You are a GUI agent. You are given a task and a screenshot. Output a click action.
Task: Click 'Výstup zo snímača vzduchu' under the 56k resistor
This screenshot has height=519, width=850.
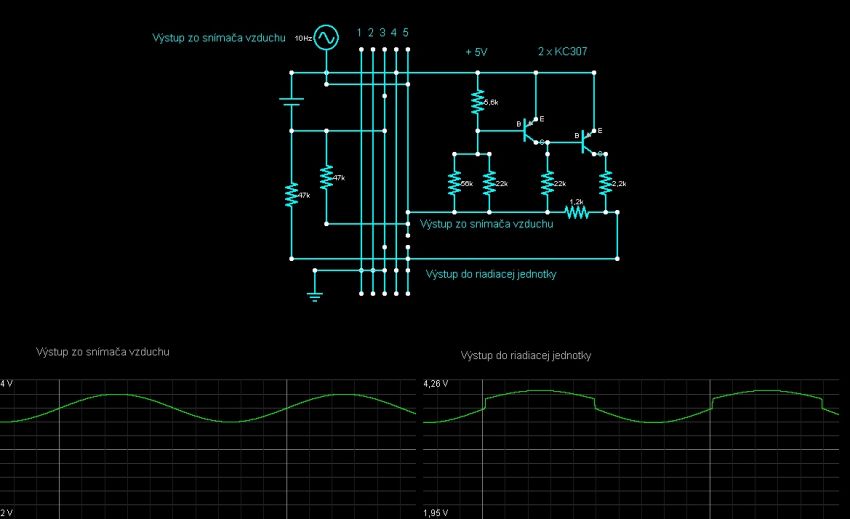coord(486,224)
